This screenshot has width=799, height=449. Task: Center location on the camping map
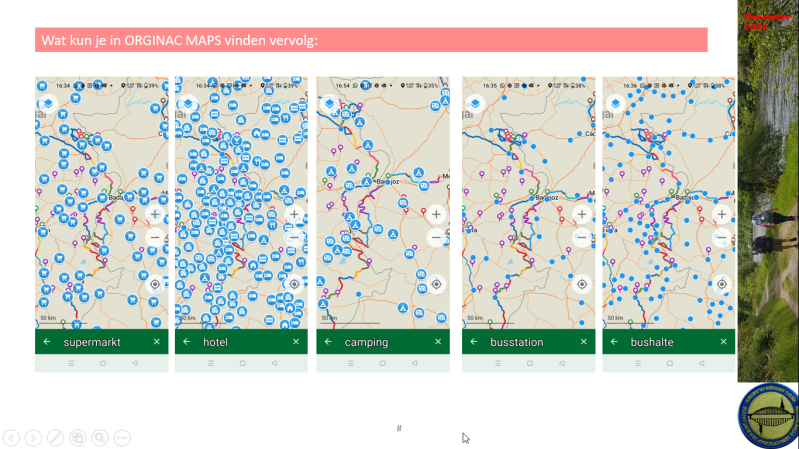tap(436, 284)
